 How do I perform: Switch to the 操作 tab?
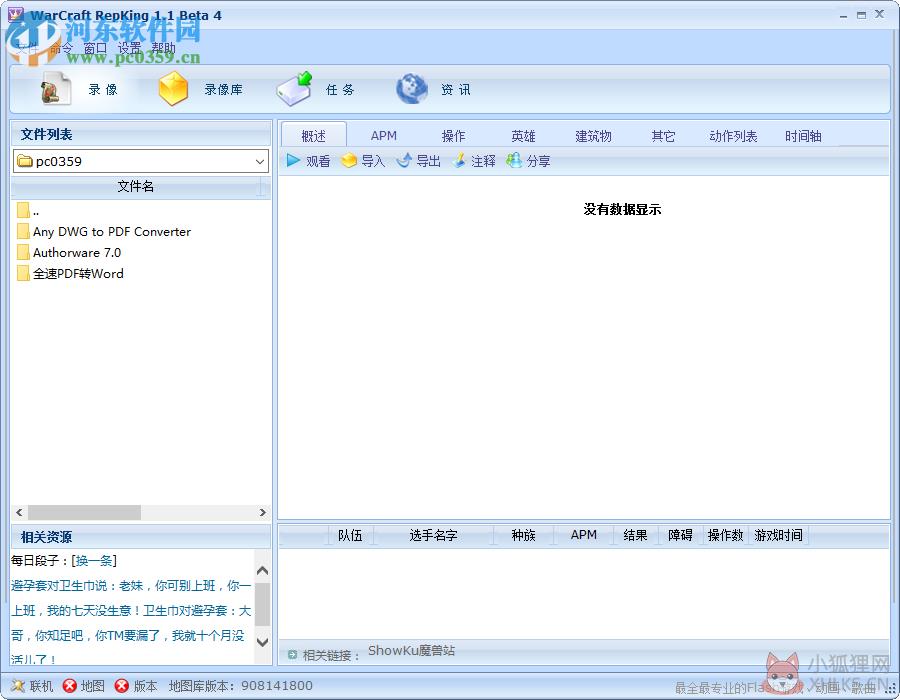pos(453,136)
